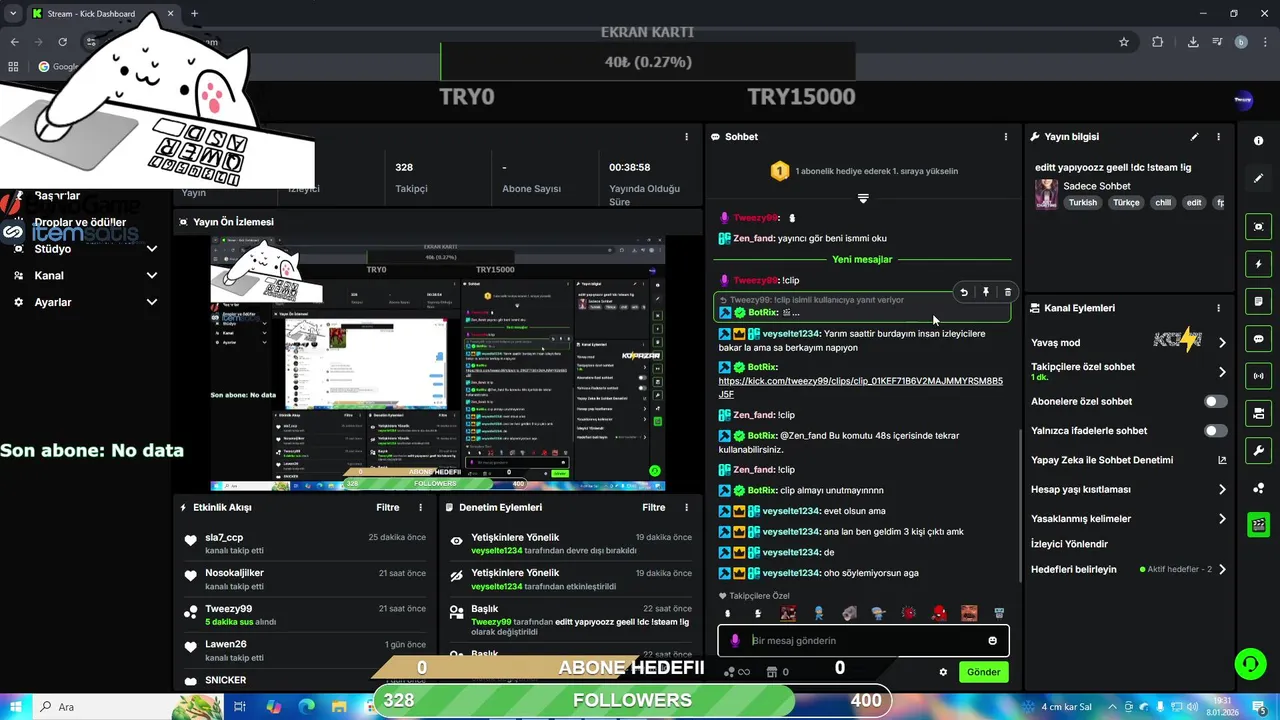Select the Spider-Man emote in the emote row

(x=939, y=613)
